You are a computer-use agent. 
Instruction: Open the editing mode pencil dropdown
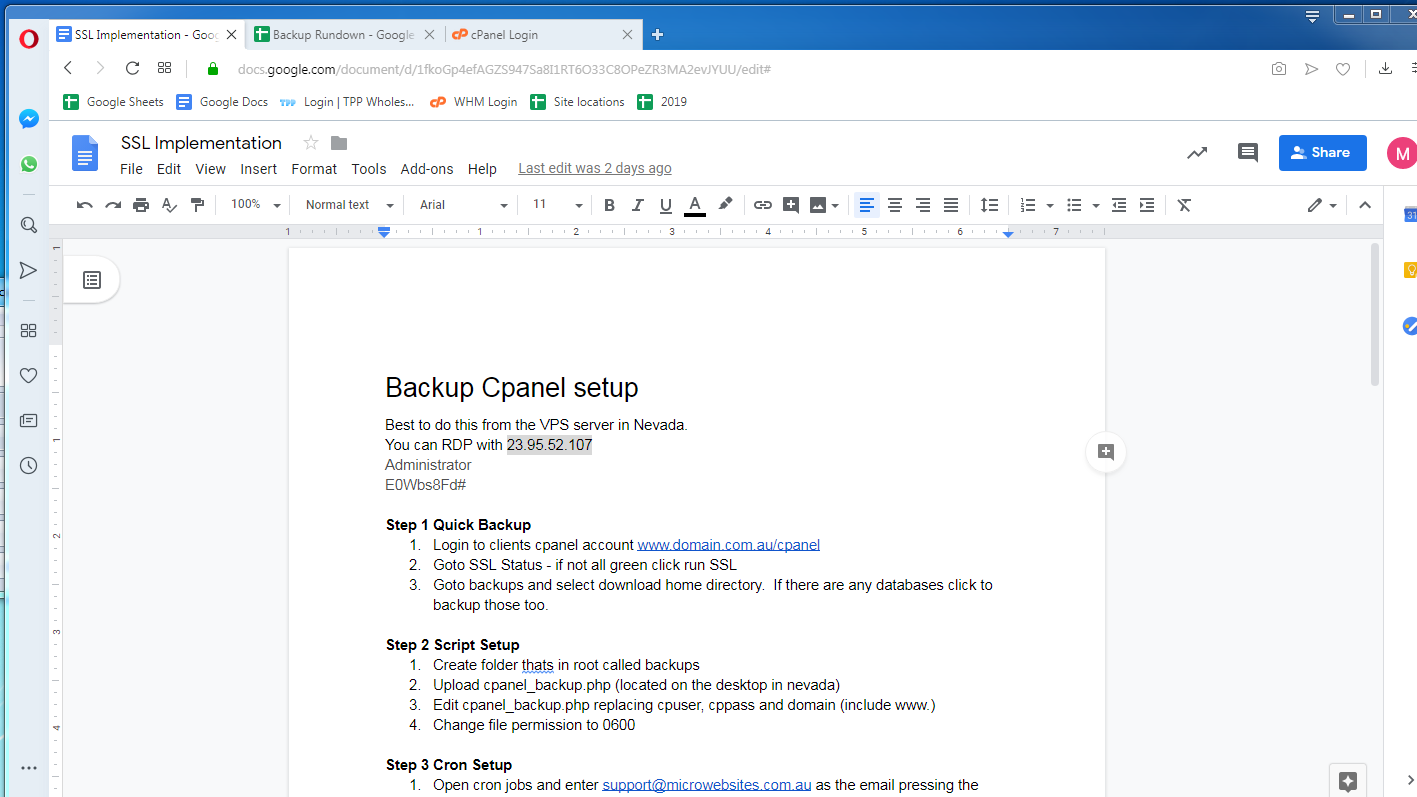(x=1322, y=205)
